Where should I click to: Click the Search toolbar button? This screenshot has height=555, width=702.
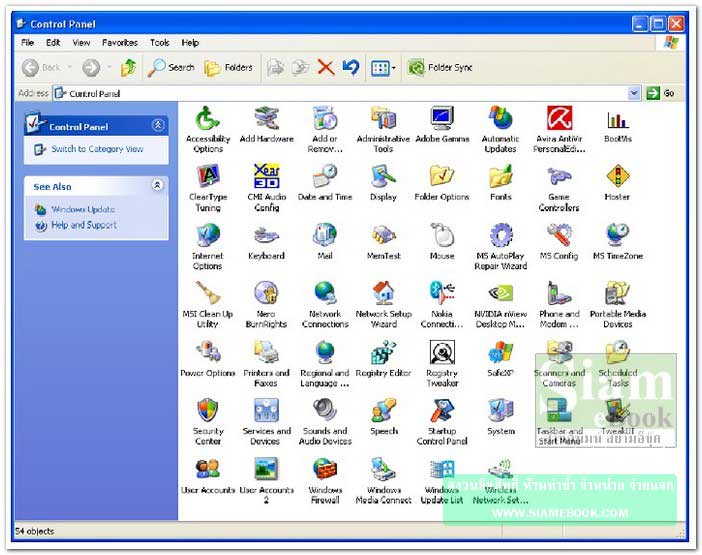click(171, 68)
